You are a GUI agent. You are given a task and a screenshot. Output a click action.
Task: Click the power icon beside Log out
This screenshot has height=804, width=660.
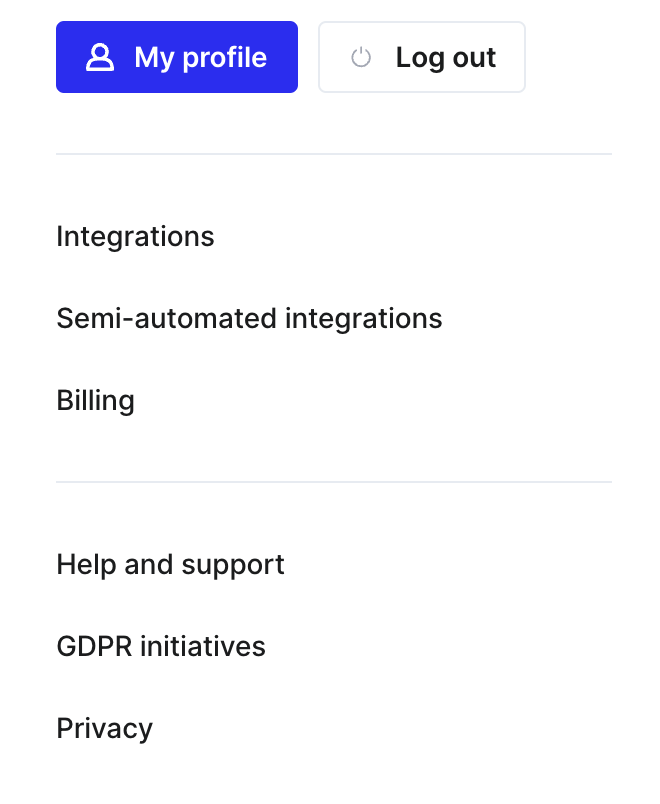[x=361, y=57]
